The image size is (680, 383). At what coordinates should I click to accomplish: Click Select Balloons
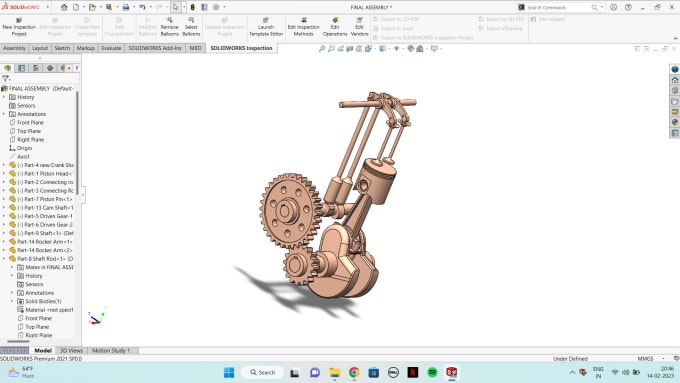coord(191,27)
